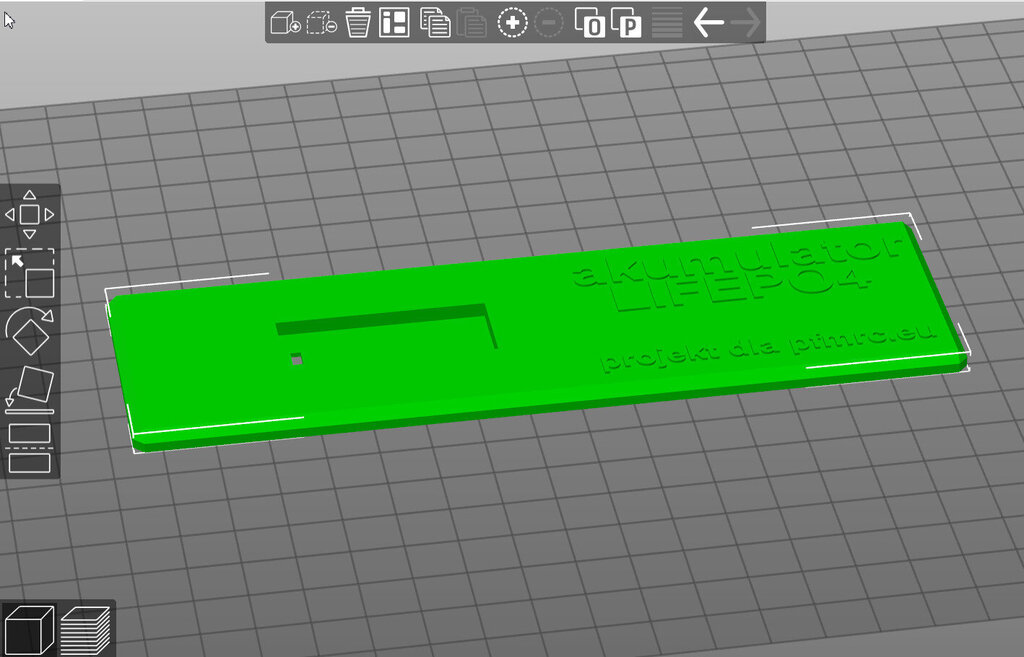1024x657 pixels.
Task: Click the Remove instance minus icon
Action: pyautogui.click(x=549, y=23)
